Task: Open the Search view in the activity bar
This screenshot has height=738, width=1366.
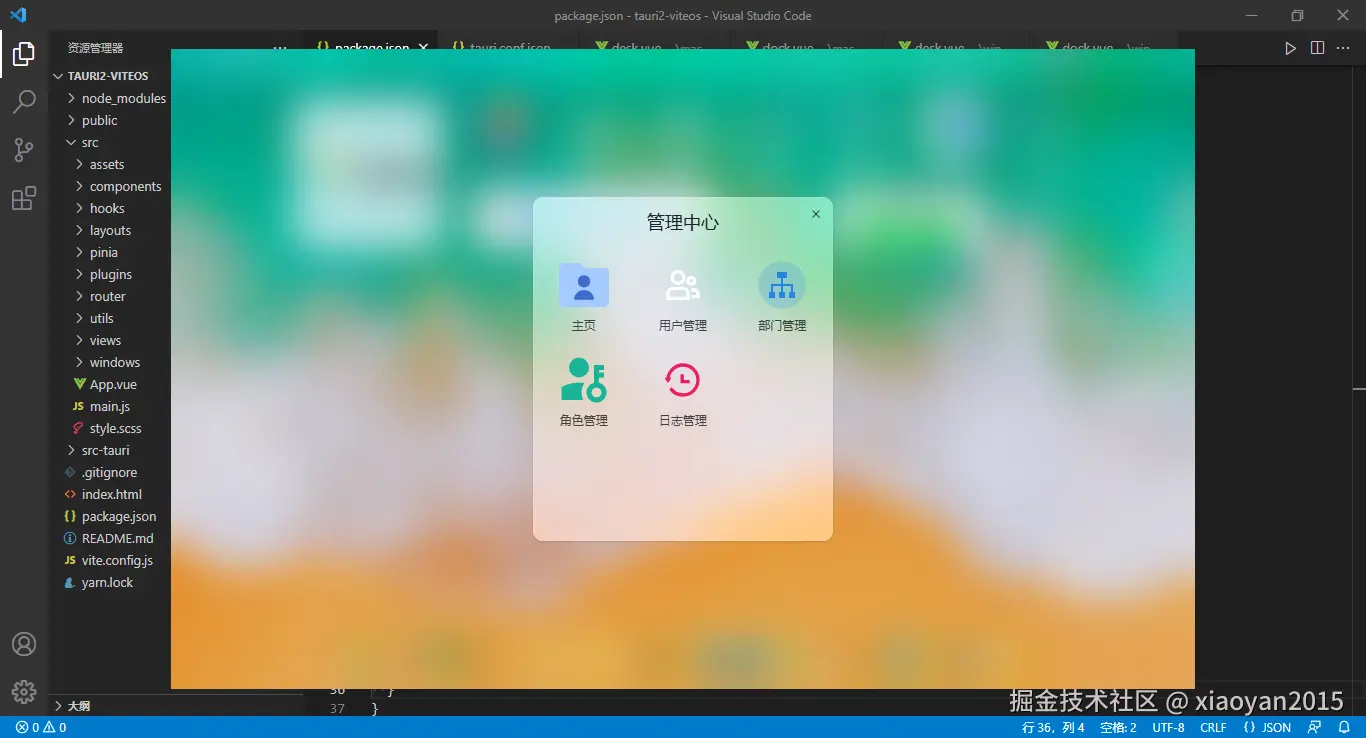Action: pos(24,101)
